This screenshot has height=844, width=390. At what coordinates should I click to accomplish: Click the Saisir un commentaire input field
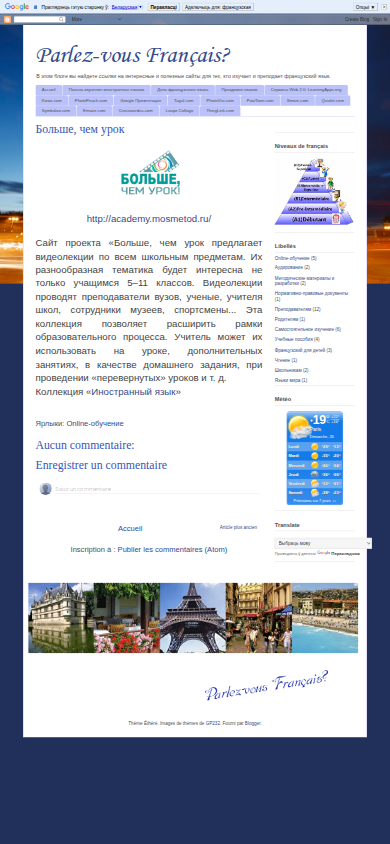(x=157, y=489)
